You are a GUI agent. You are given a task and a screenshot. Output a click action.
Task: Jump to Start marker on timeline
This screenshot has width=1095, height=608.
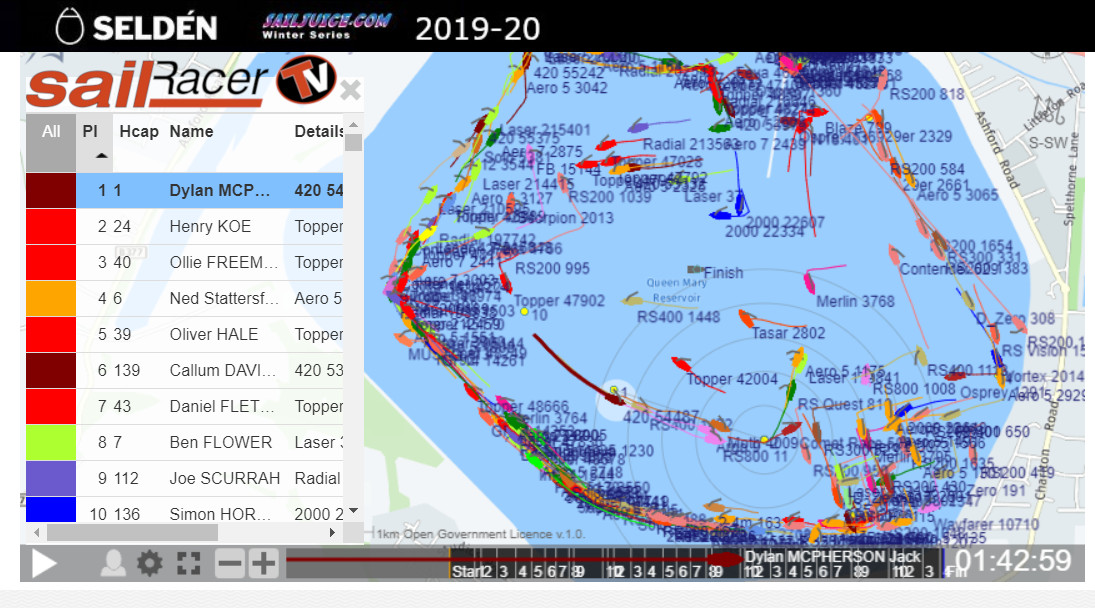tap(466, 571)
